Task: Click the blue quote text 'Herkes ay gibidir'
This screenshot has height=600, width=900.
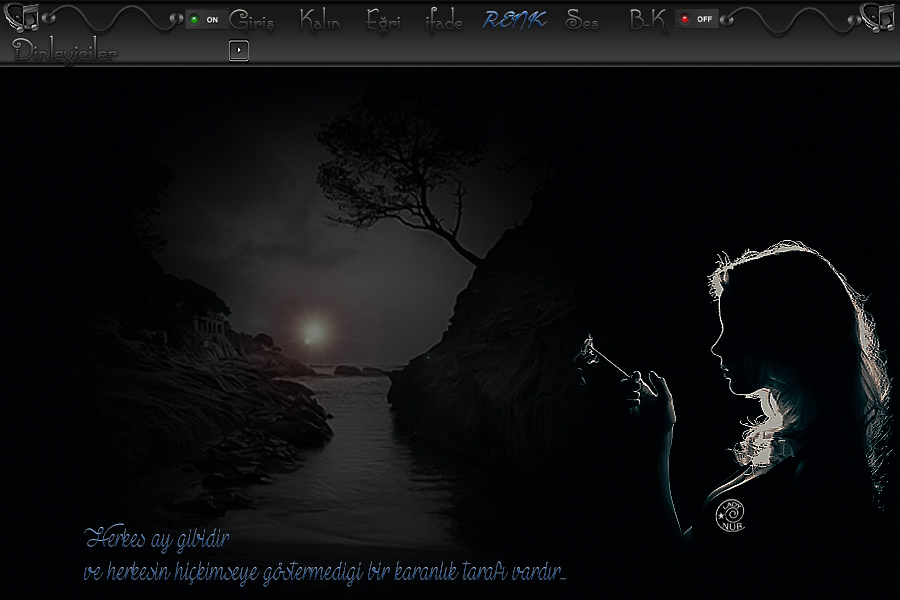Action: [x=158, y=540]
